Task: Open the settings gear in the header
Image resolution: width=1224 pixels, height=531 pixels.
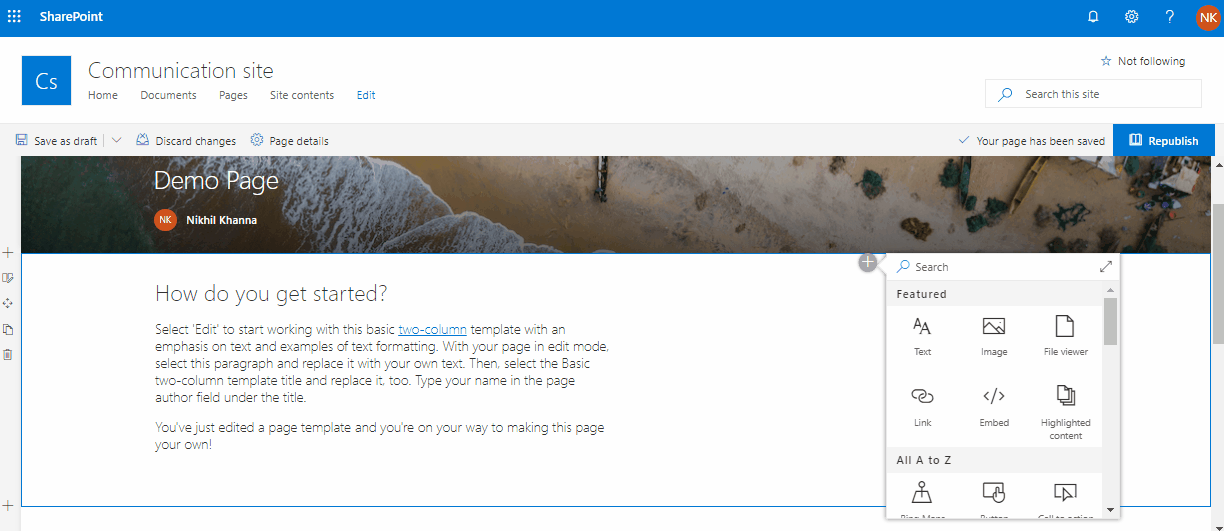Action: [x=1132, y=17]
